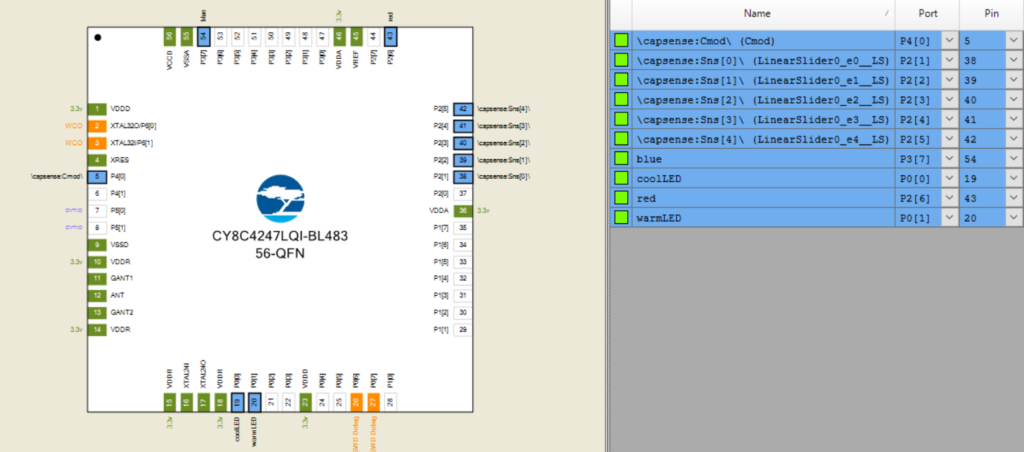
Task: Select pin 20 warmLED on chip
Action: point(254,402)
